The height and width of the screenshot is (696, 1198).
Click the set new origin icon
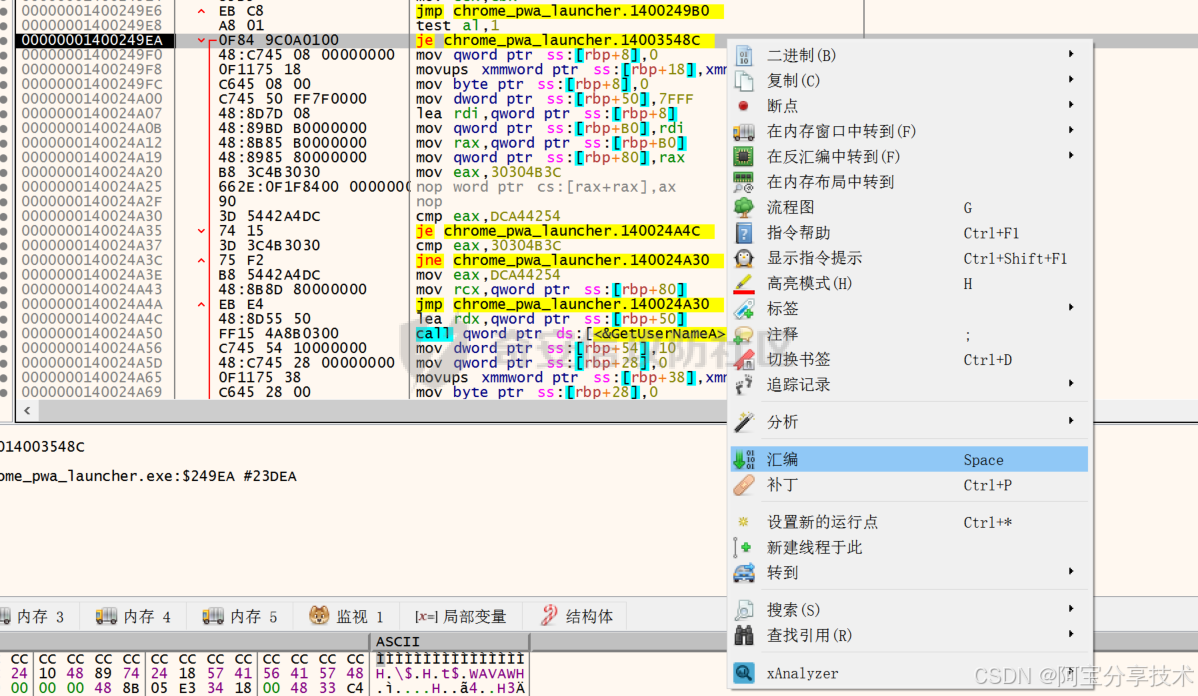coord(743,522)
